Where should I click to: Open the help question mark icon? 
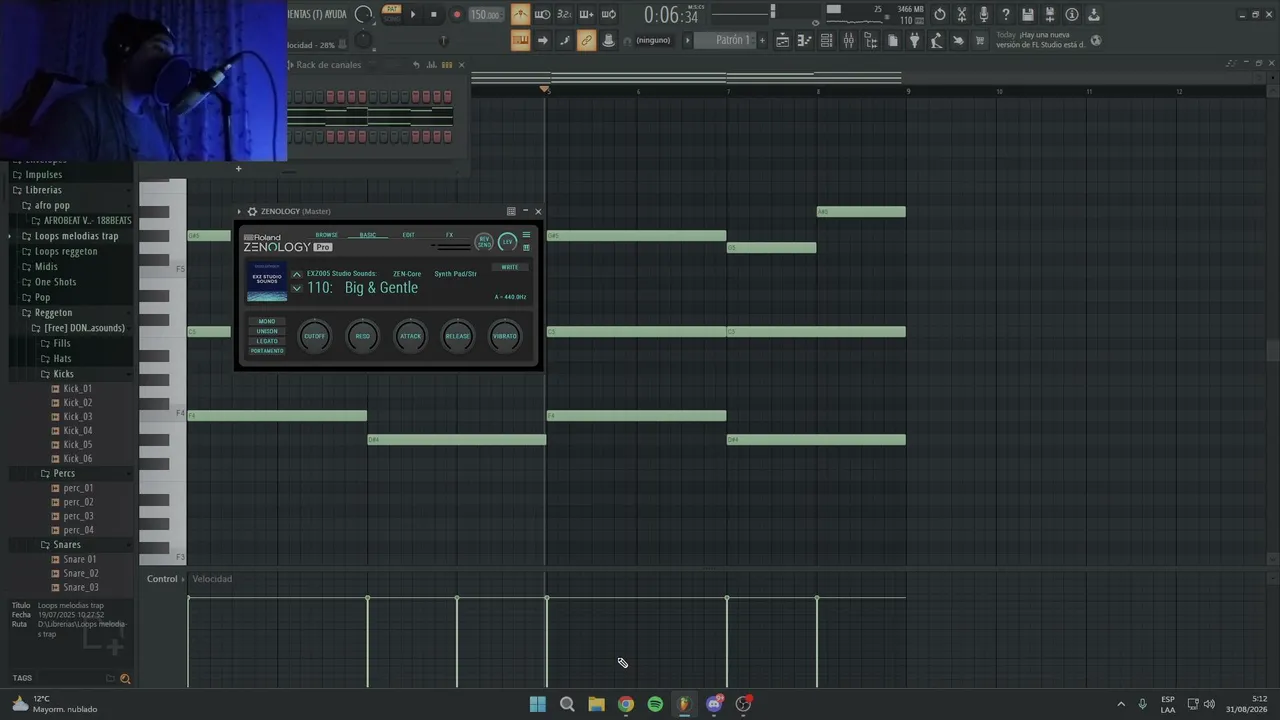pos(1006,14)
